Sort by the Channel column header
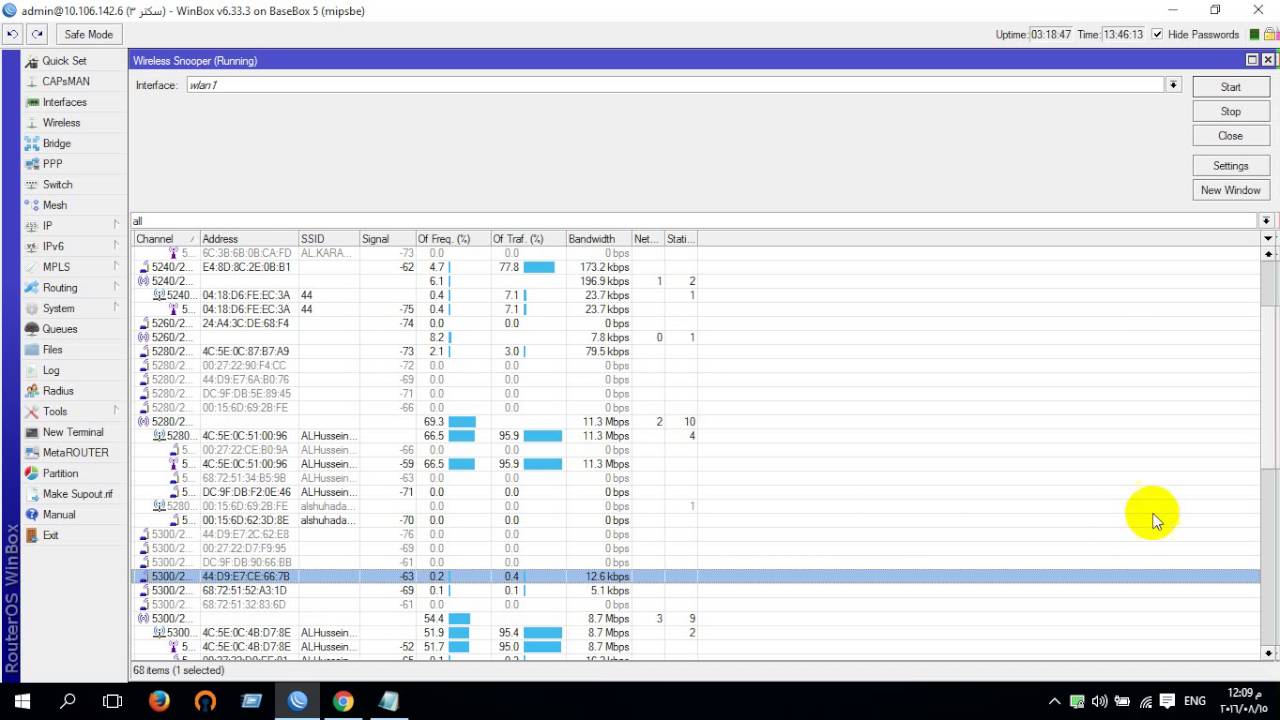This screenshot has width=1280, height=720. pos(166,239)
